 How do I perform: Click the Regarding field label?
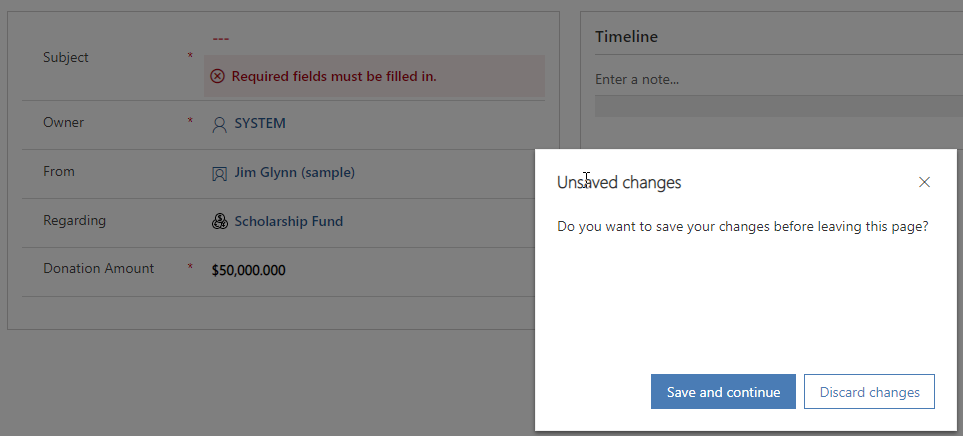click(74, 220)
